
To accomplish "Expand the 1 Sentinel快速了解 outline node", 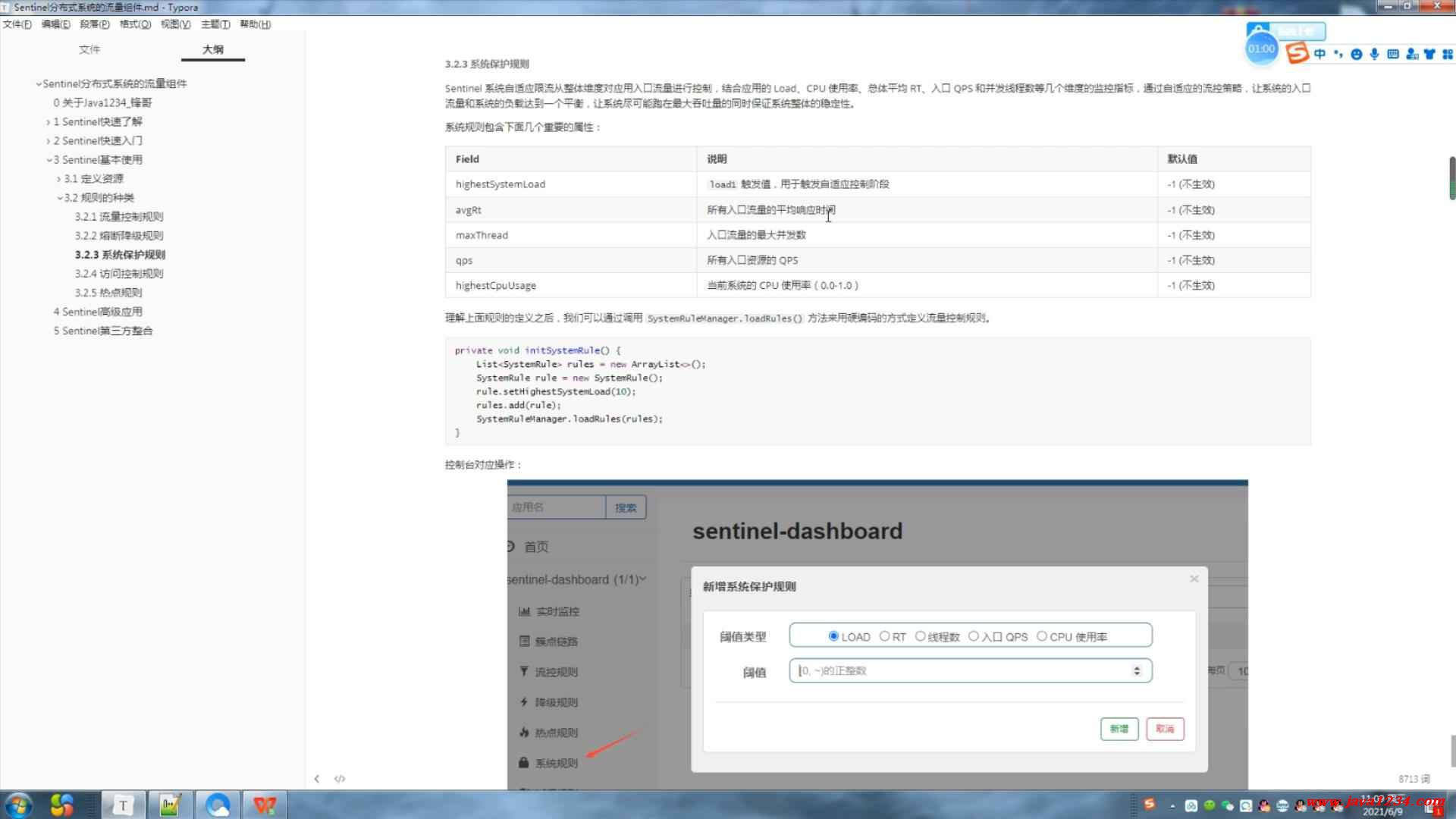I will [x=49, y=122].
